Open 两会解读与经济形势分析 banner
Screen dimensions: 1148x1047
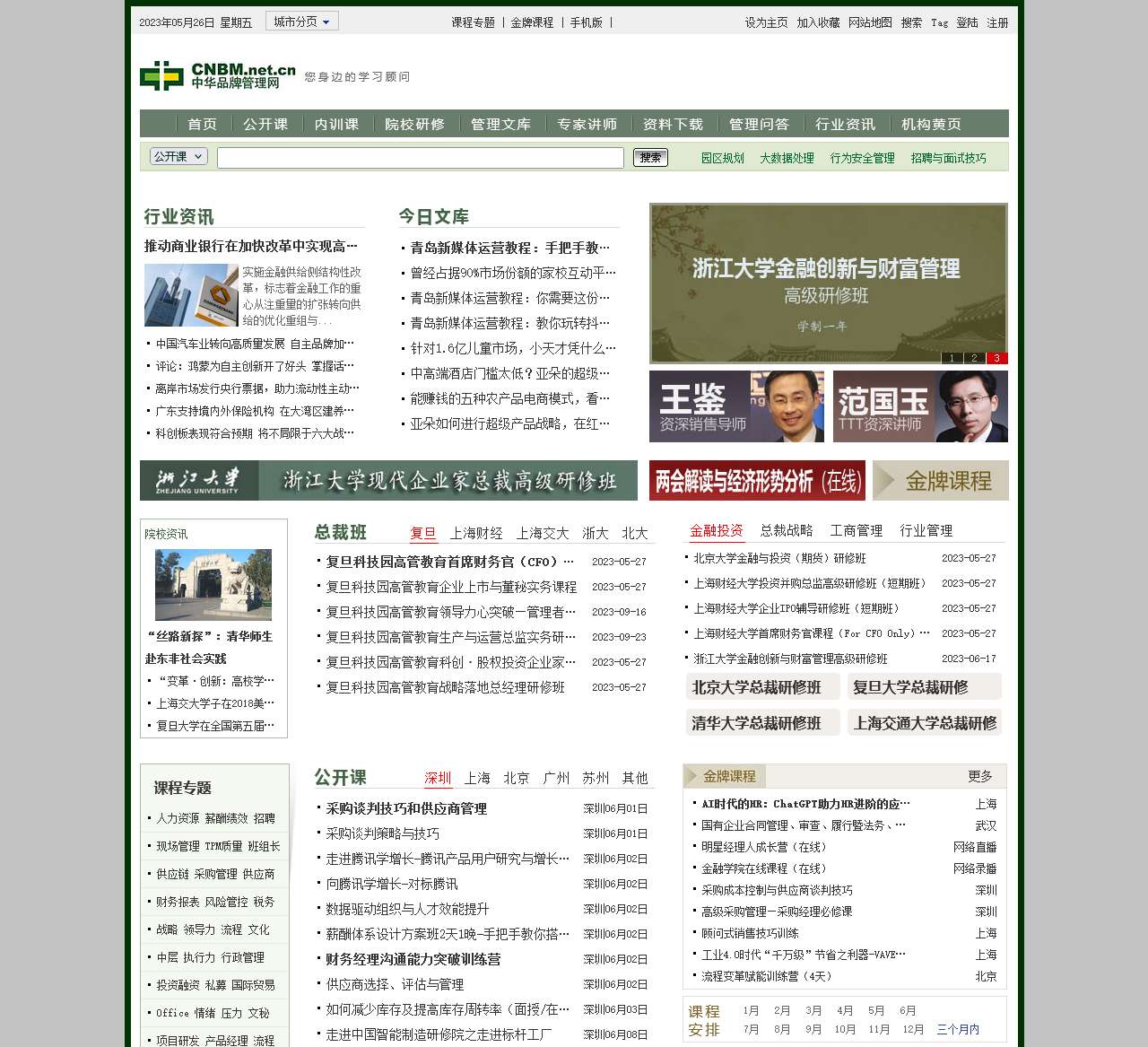pyautogui.click(x=757, y=480)
